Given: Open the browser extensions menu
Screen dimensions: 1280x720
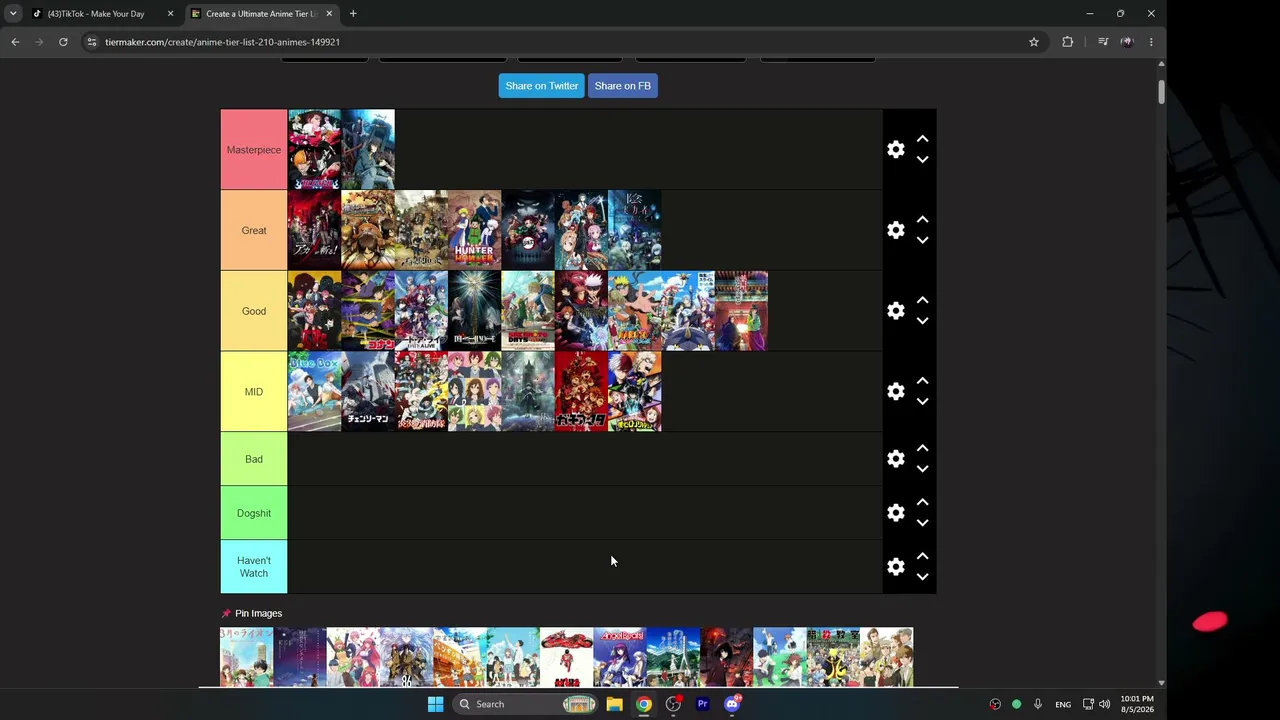Looking at the screenshot, I should [1068, 42].
